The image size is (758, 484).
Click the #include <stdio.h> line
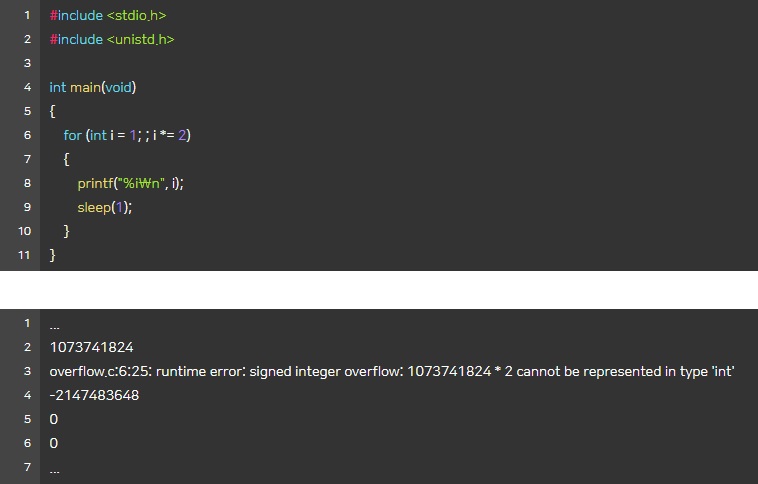pyautogui.click(x=108, y=16)
